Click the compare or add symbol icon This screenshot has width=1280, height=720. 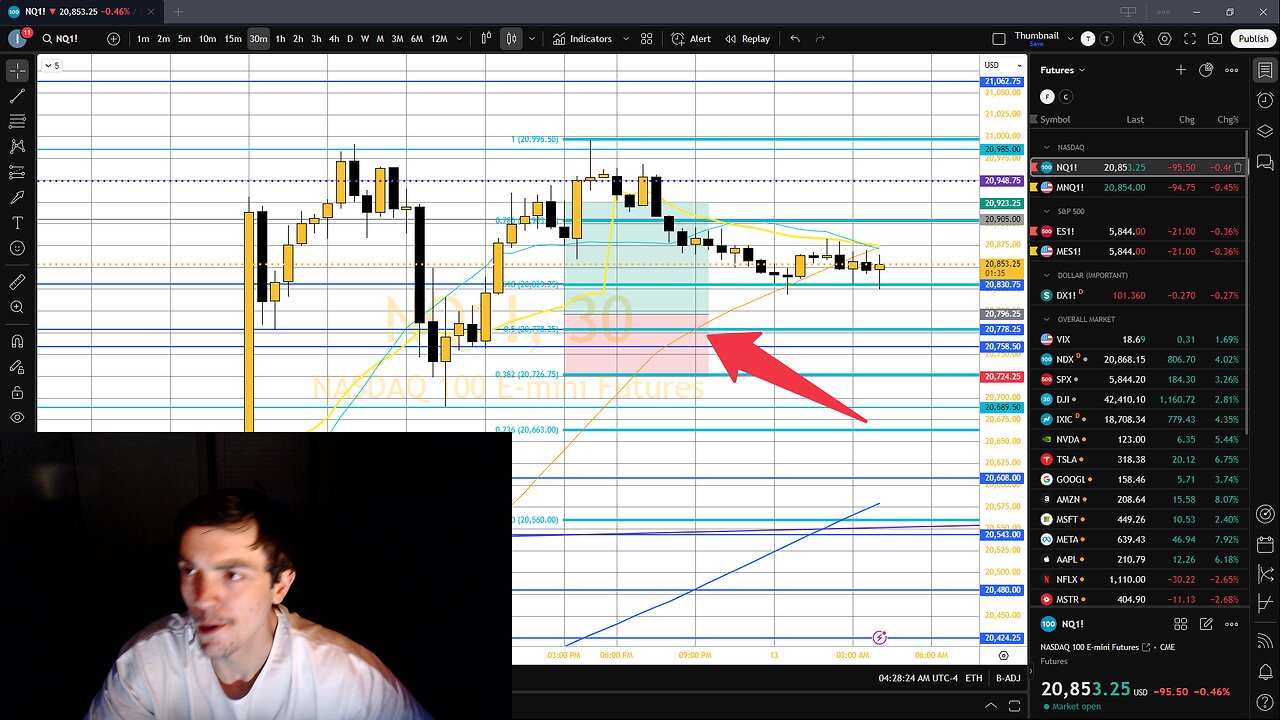[x=114, y=39]
